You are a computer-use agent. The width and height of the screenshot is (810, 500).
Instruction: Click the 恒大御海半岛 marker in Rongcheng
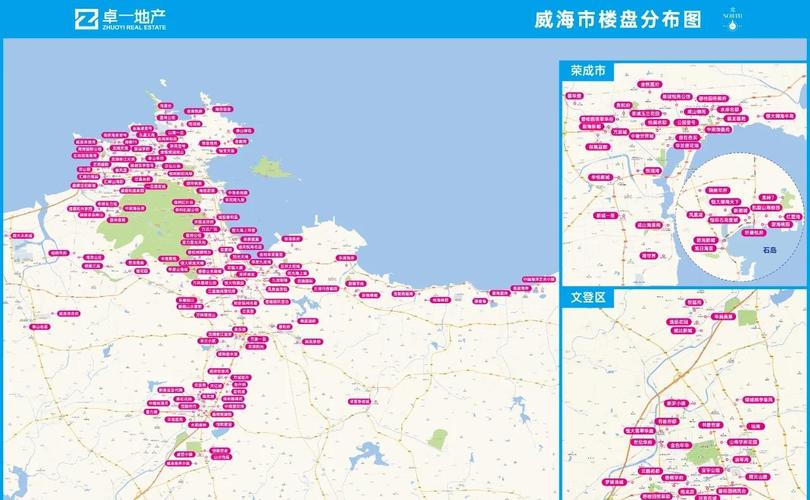[x=777, y=117]
